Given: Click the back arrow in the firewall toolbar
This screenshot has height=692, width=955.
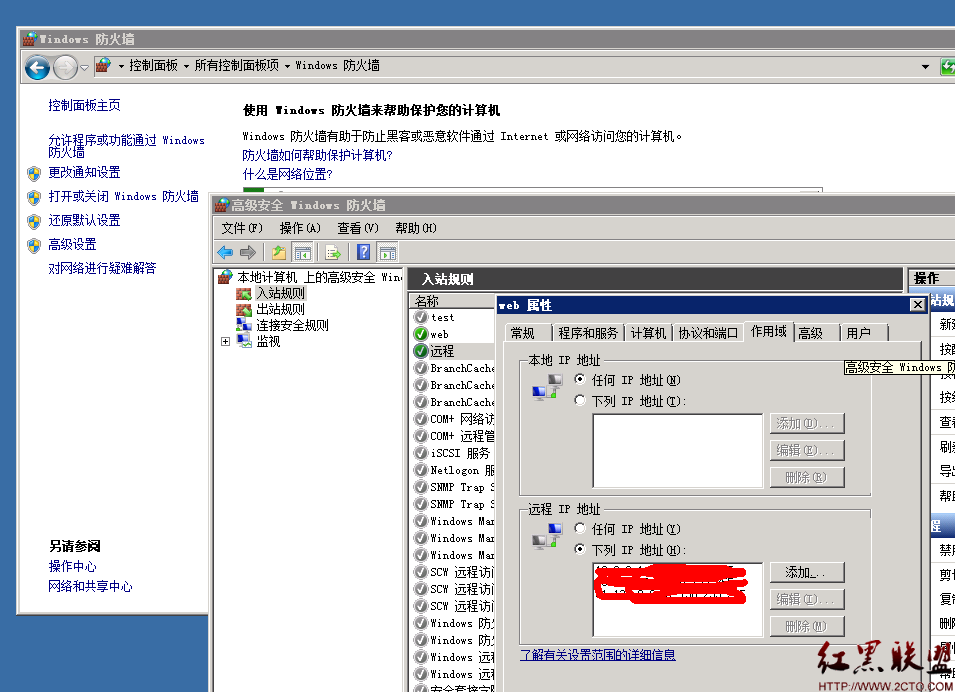Looking at the screenshot, I should pos(225,253).
